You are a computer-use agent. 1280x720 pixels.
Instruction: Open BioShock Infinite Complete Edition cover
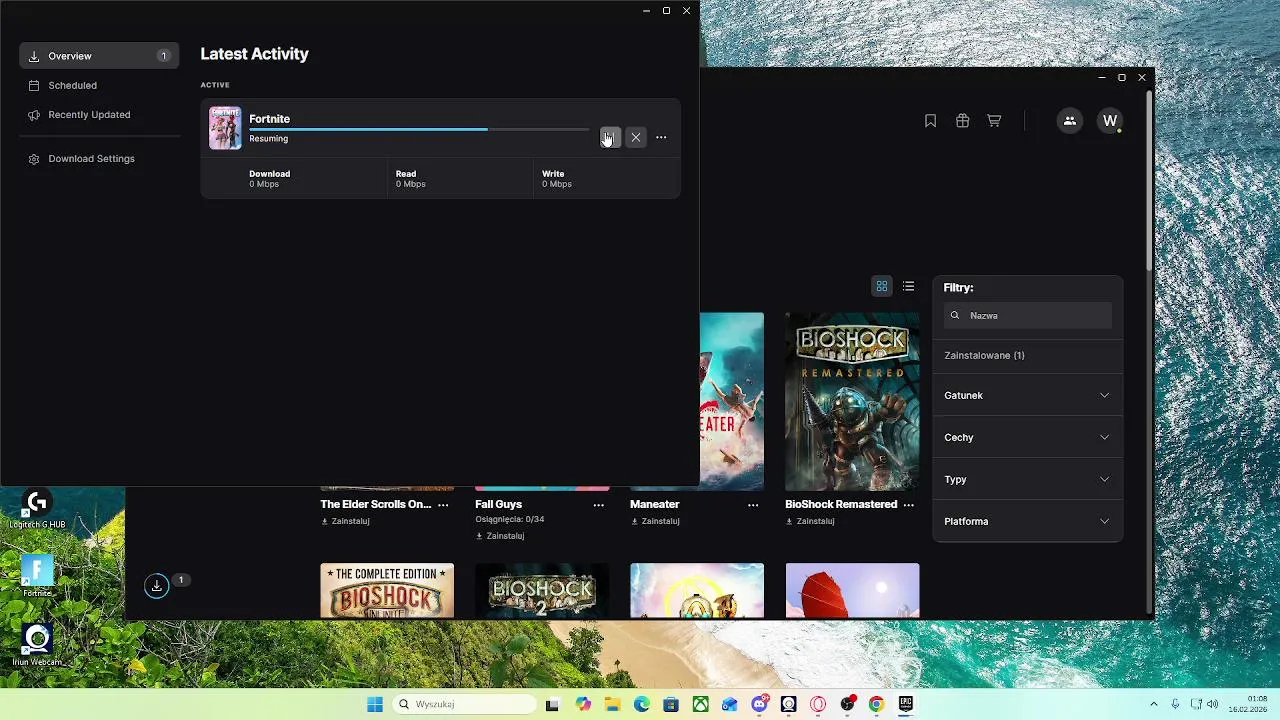point(387,591)
